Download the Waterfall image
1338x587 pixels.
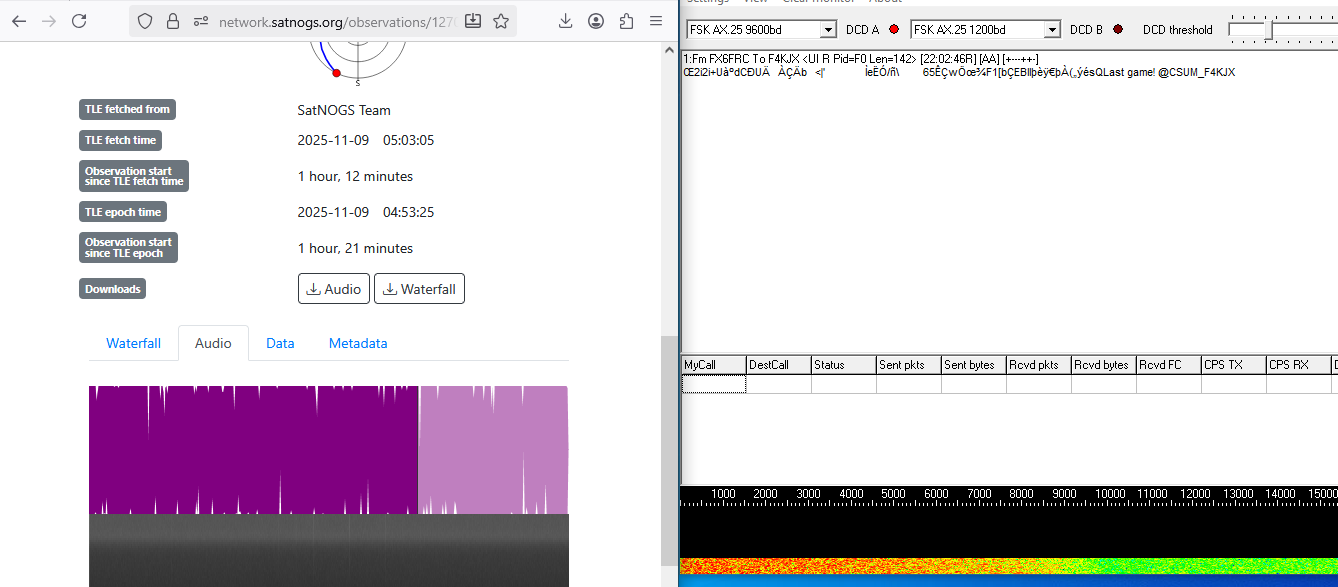[x=419, y=289]
